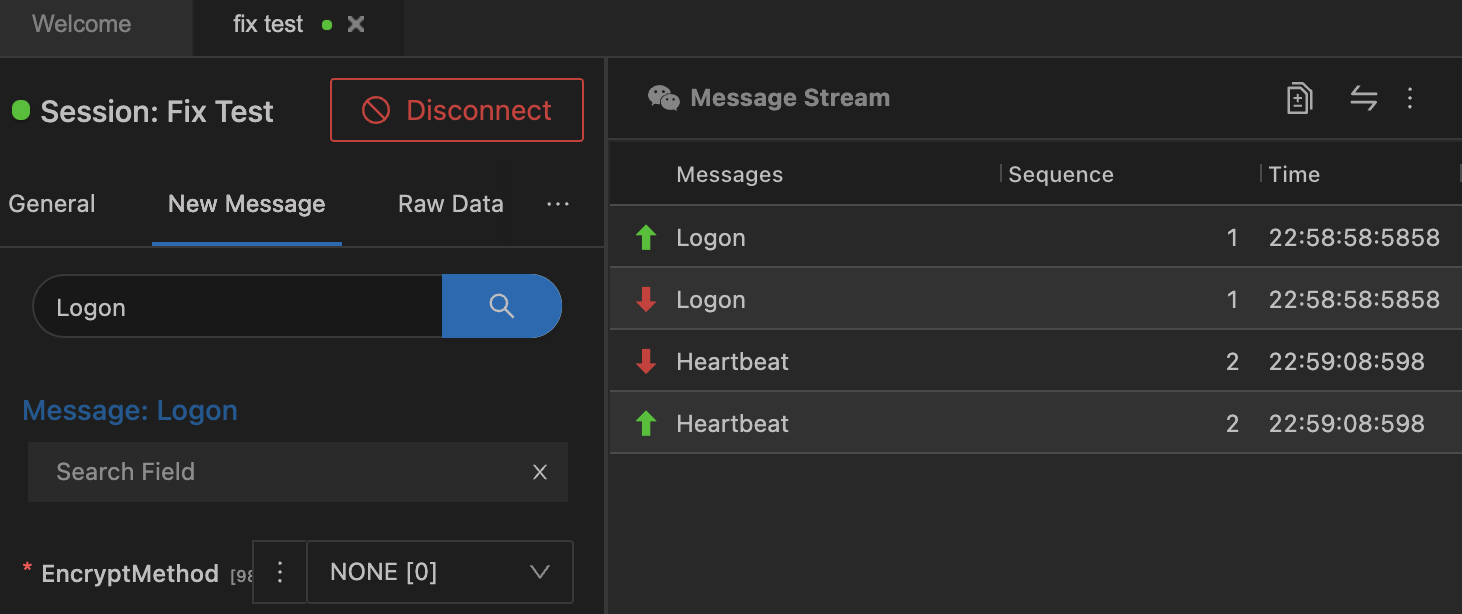Open the Raw Data tab
Viewport: 1462px width, 614px height.
click(451, 204)
